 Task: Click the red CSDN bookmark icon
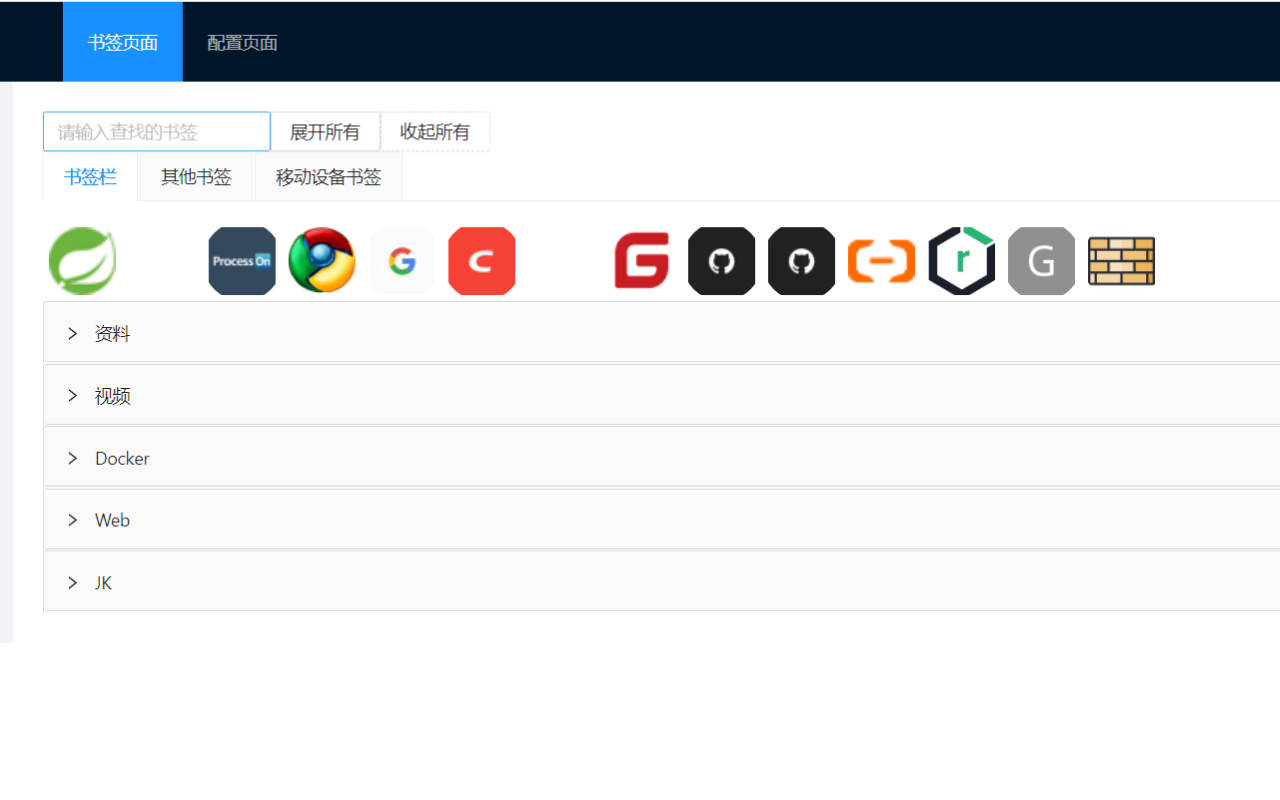pos(482,260)
